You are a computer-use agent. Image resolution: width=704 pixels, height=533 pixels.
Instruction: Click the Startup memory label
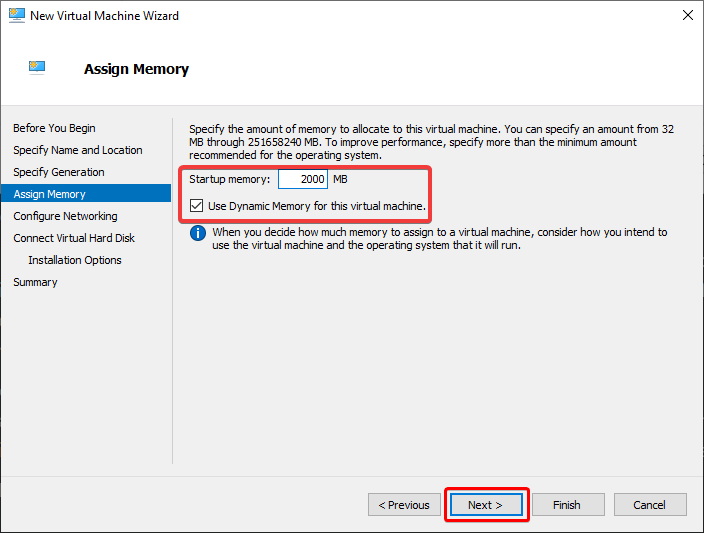pos(229,179)
